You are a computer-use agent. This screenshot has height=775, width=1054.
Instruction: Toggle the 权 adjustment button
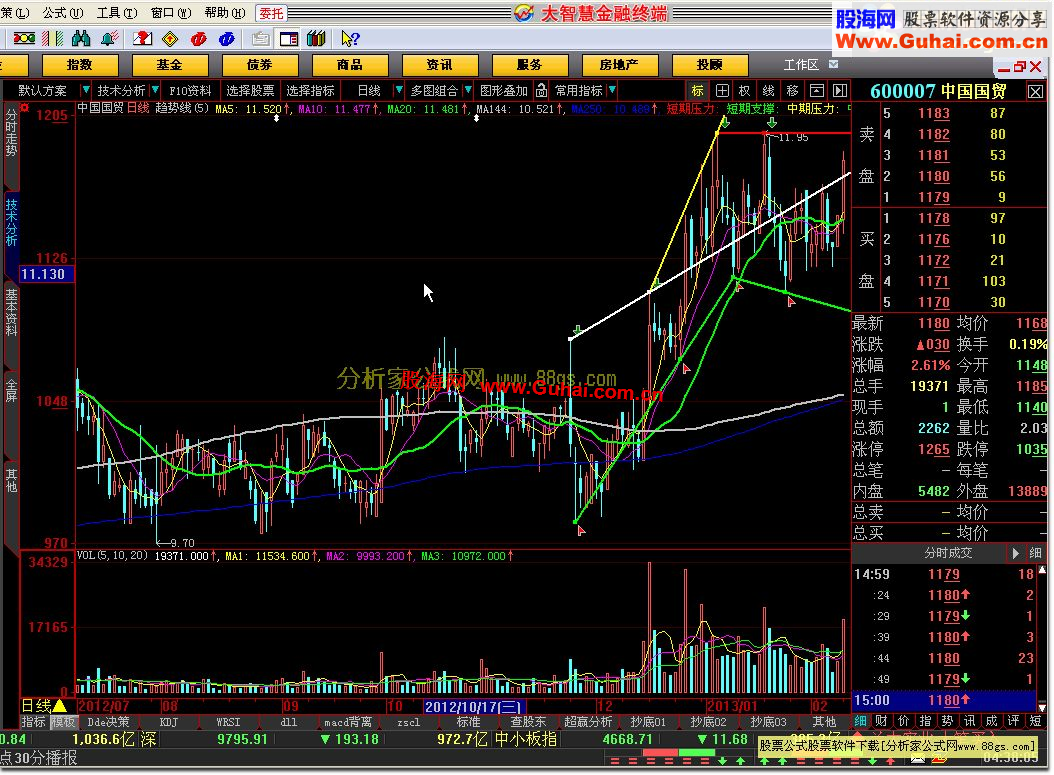[x=744, y=90]
